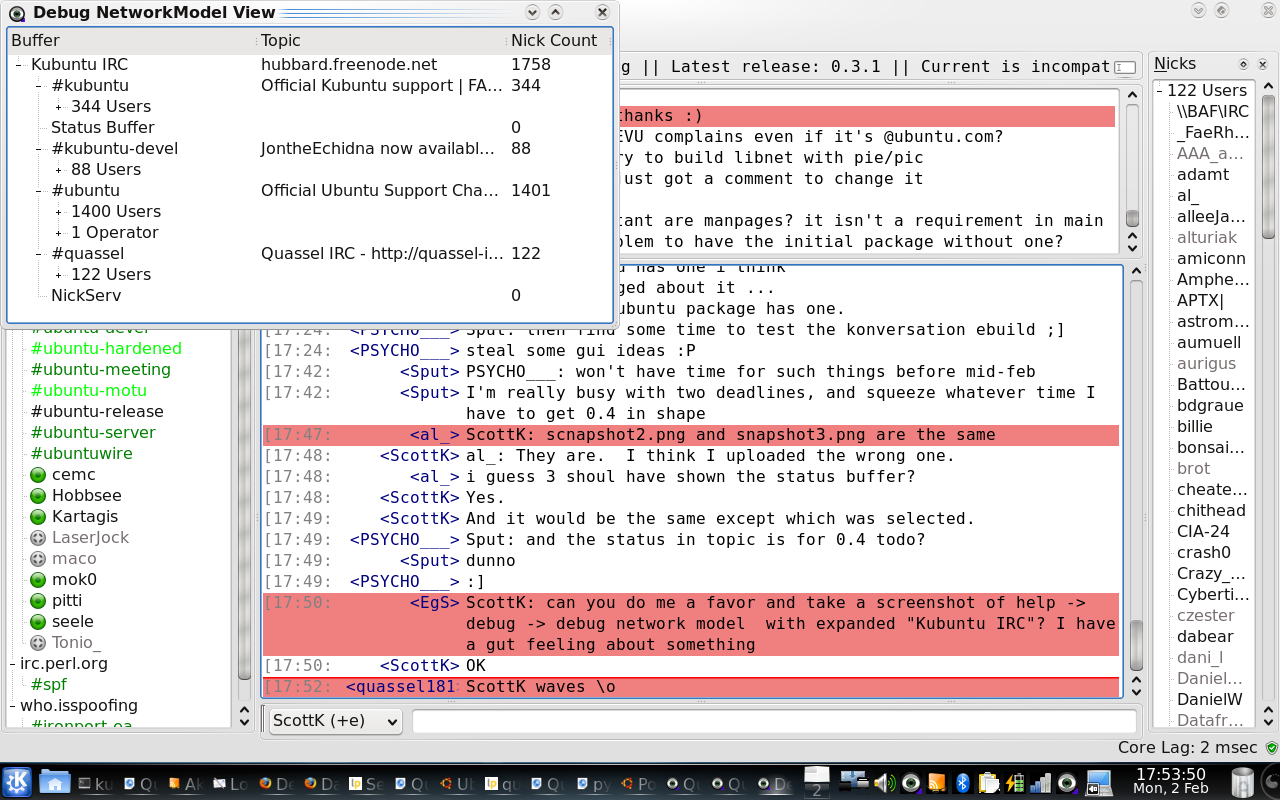Open the Klipper clipboard tray icon

(x=989, y=783)
